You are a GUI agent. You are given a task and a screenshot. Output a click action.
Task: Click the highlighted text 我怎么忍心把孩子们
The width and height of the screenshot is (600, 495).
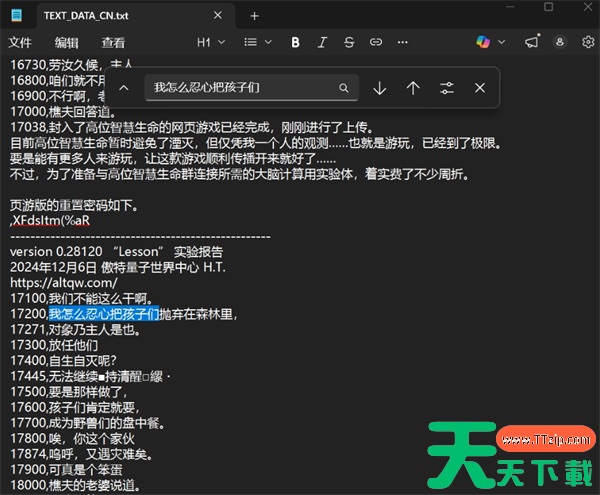[104, 314]
